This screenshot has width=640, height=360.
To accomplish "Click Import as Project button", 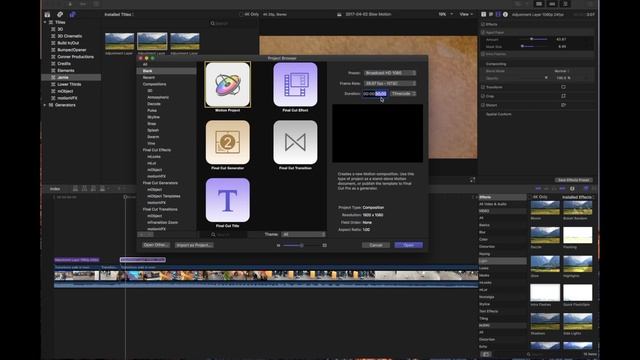I will click(194, 245).
